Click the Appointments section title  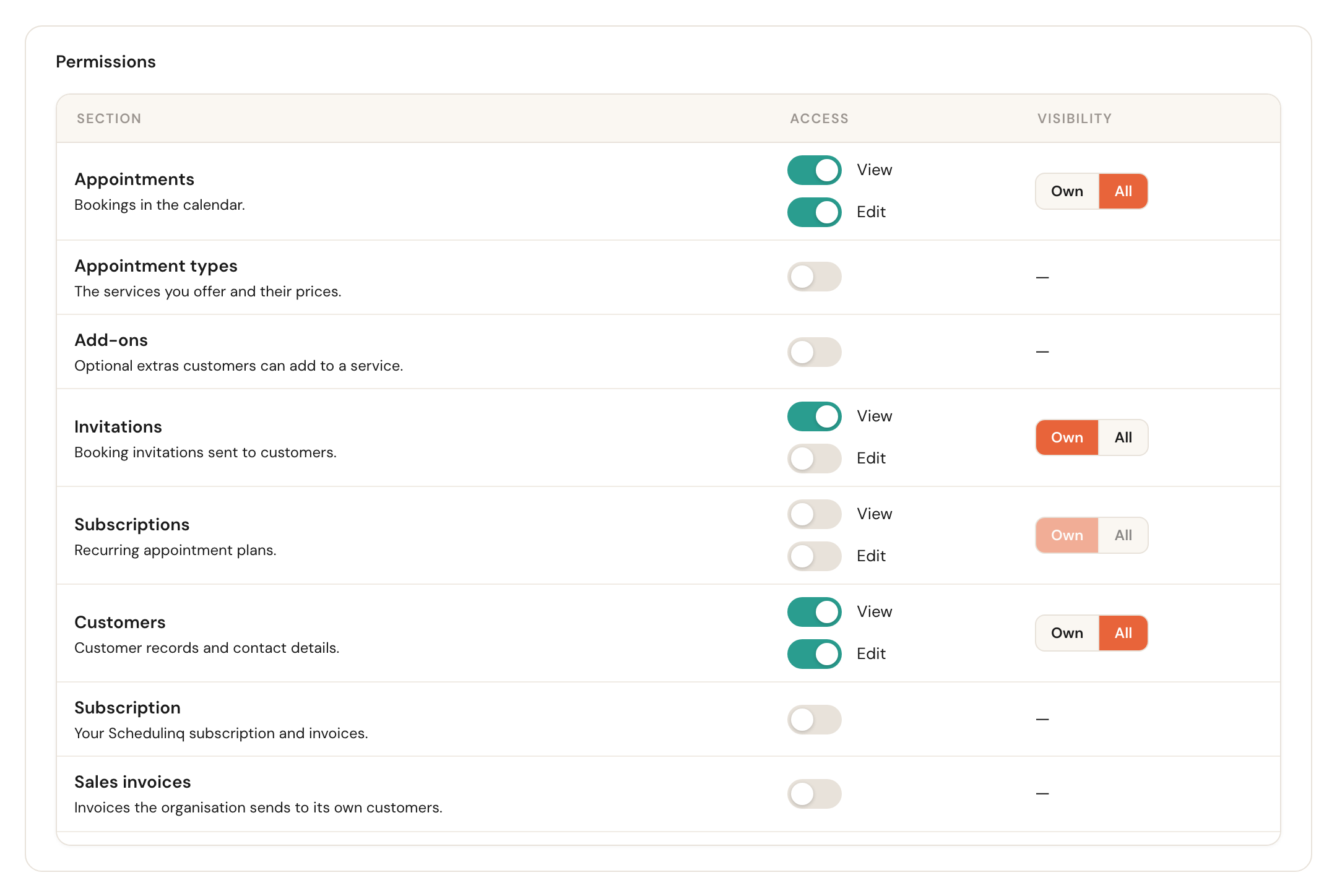[x=134, y=179]
